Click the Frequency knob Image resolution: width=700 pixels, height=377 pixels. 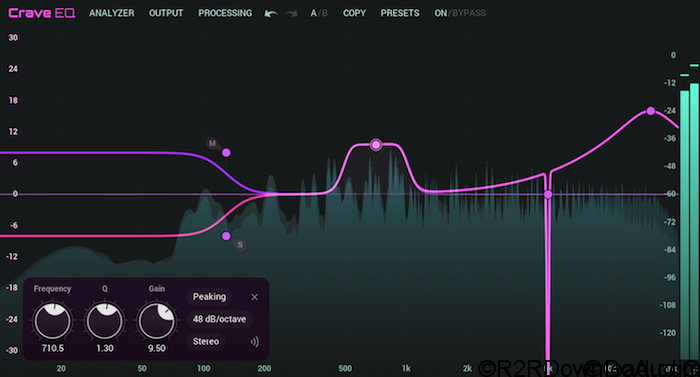[x=53, y=321]
